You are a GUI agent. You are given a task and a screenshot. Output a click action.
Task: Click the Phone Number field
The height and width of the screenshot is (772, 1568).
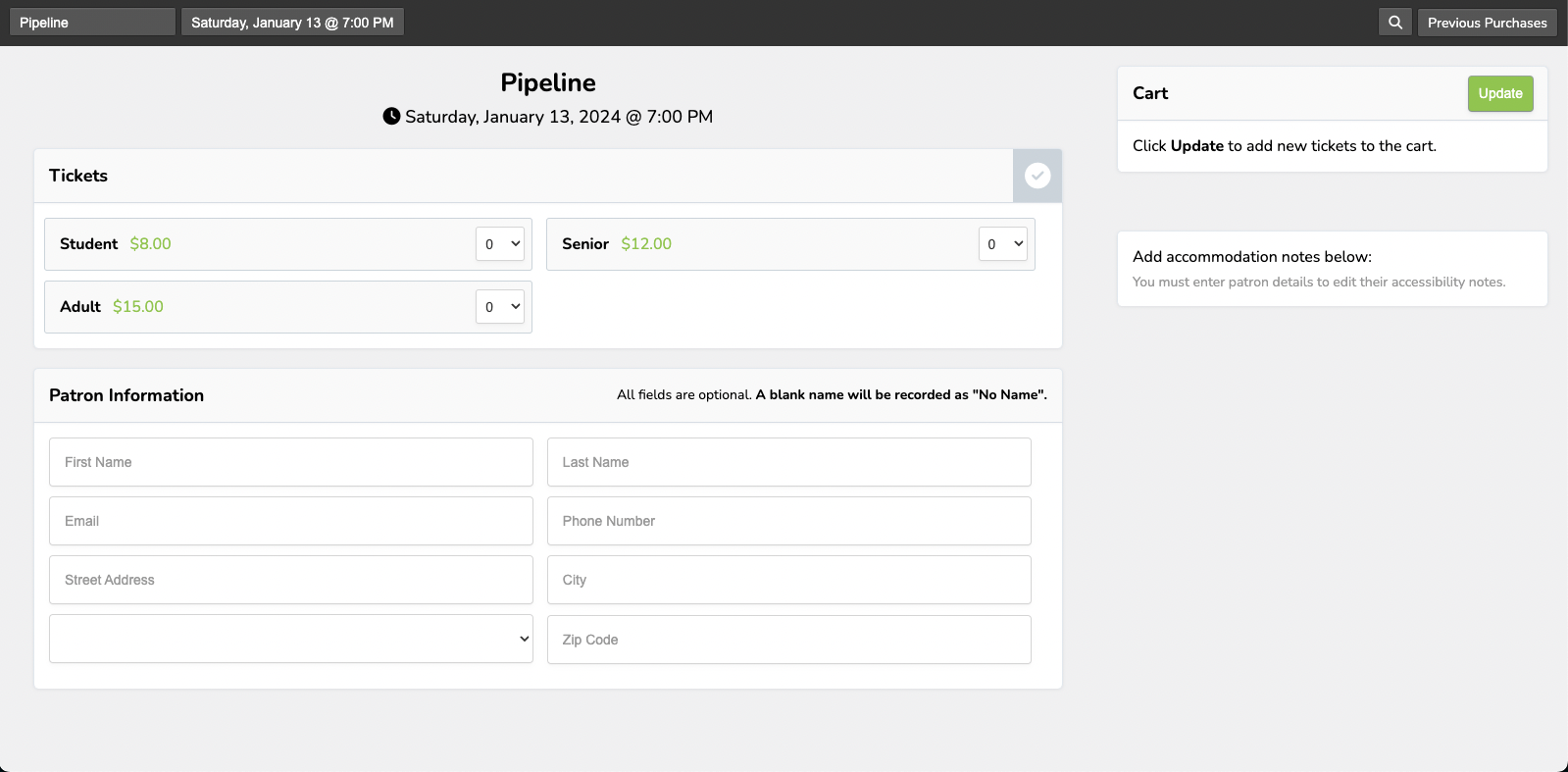tap(788, 521)
